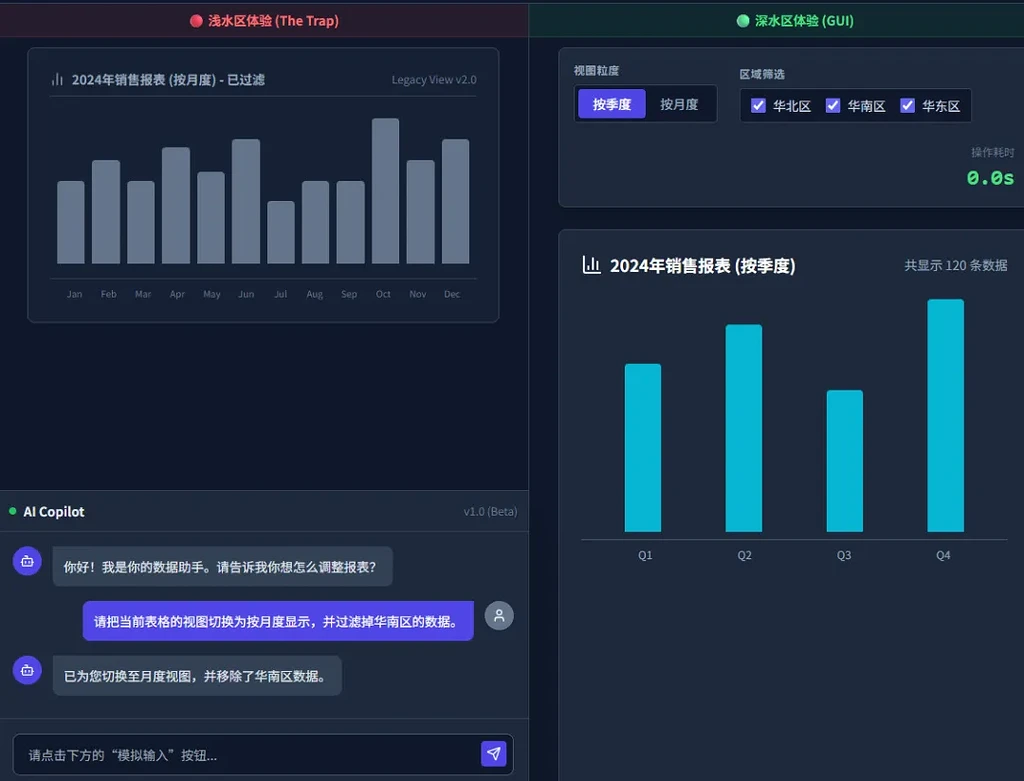Click the green status dot next to AI Copilot
The height and width of the screenshot is (781, 1024).
pos(12,511)
